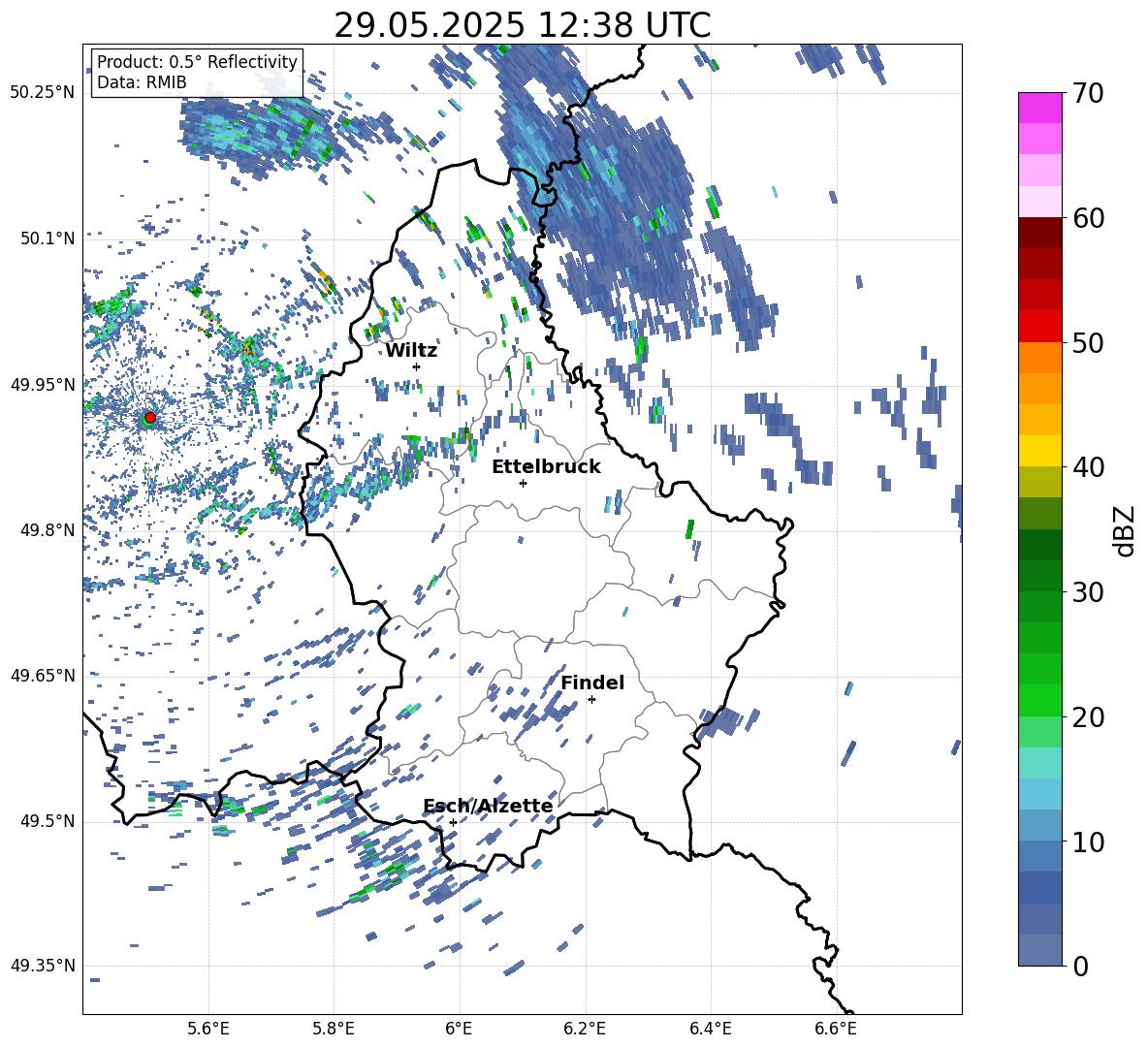
Task: Click the 6°E longitude label
Action: click(x=459, y=1029)
